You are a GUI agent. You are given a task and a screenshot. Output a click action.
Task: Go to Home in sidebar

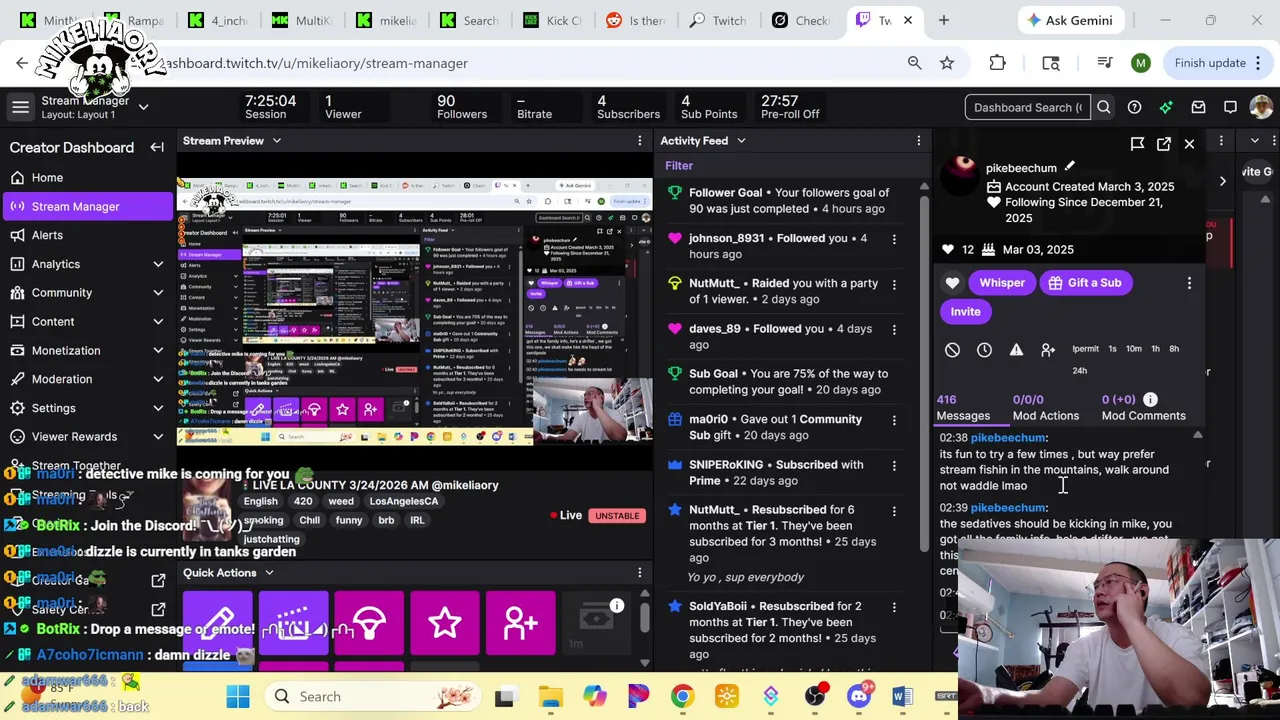[87, 178]
